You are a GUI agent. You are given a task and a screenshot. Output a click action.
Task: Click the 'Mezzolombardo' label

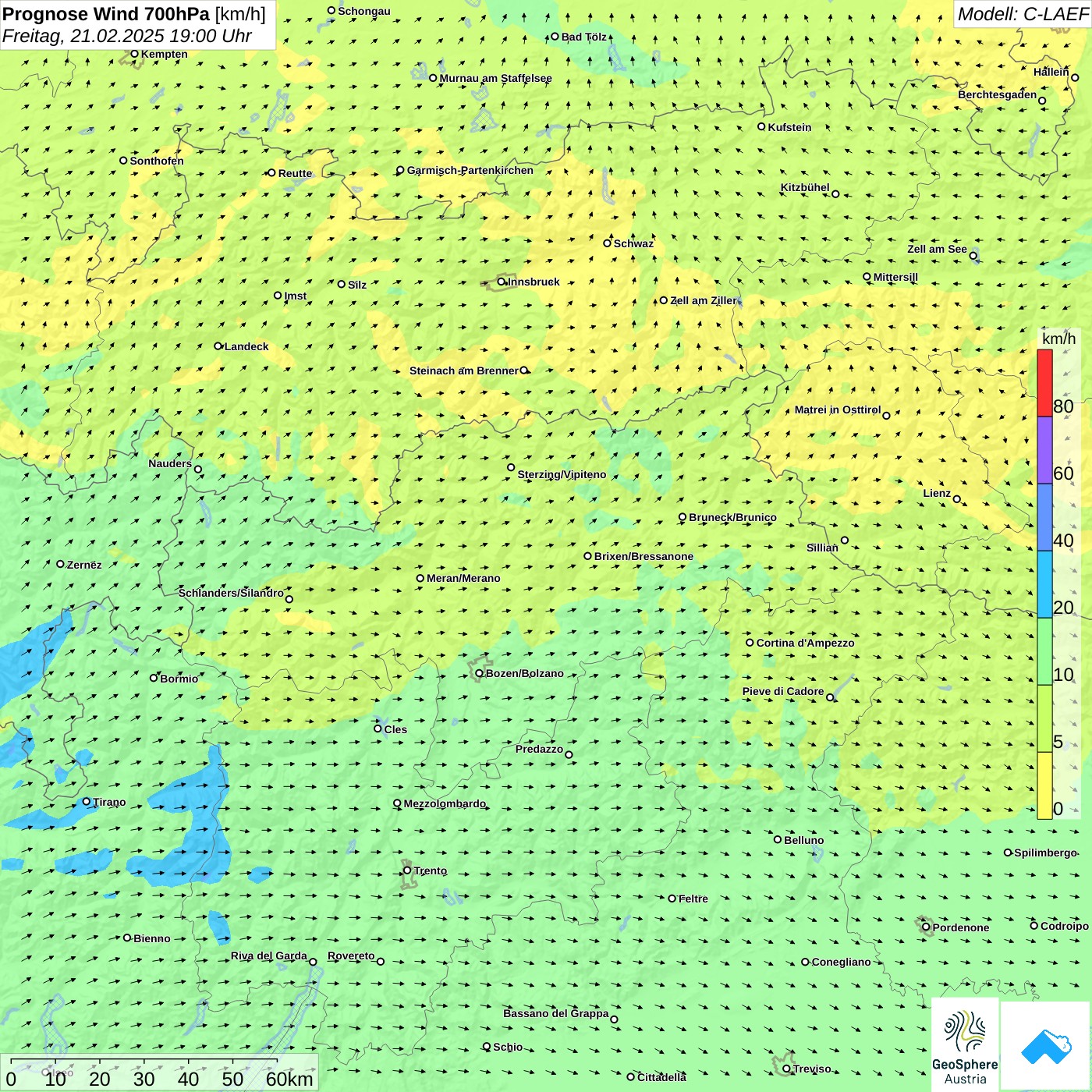445,803
